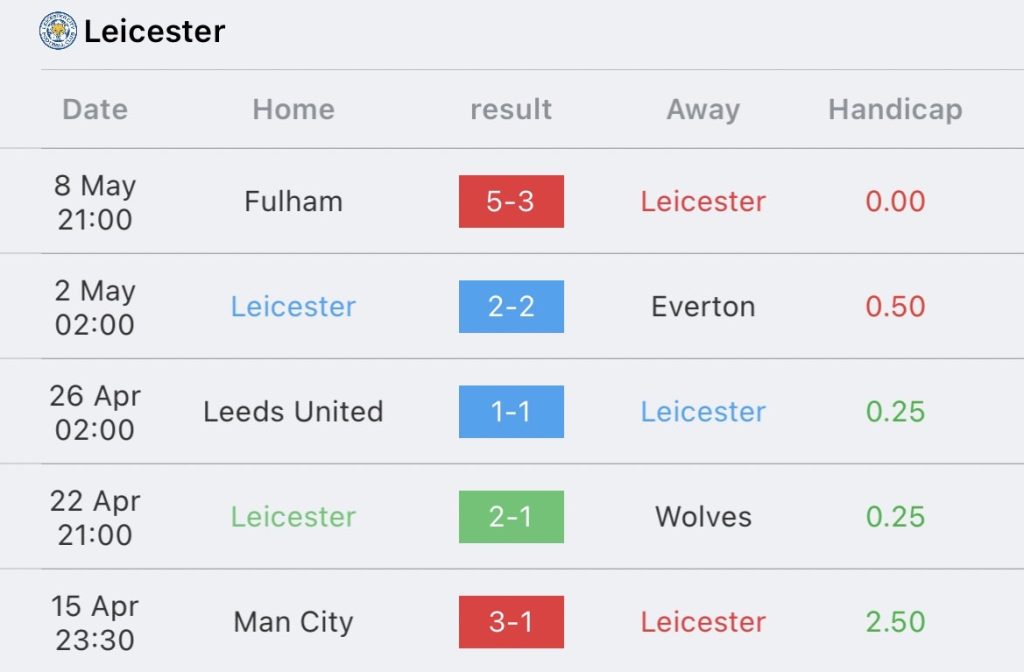This screenshot has width=1024, height=672.
Task: Select the Date column header
Action: (95, 109)
